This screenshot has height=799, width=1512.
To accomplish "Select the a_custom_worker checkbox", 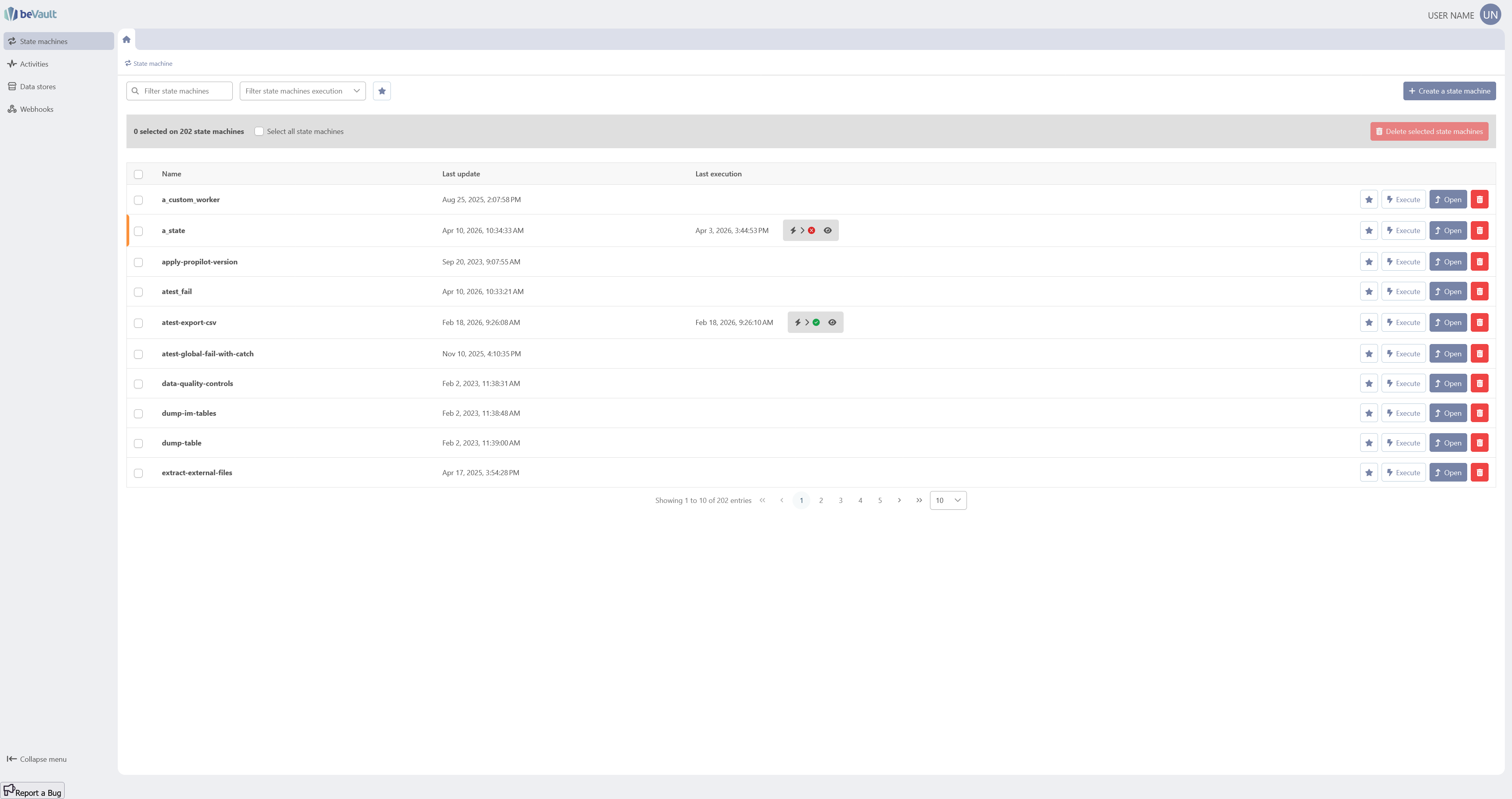I will [x=138, y=200].
